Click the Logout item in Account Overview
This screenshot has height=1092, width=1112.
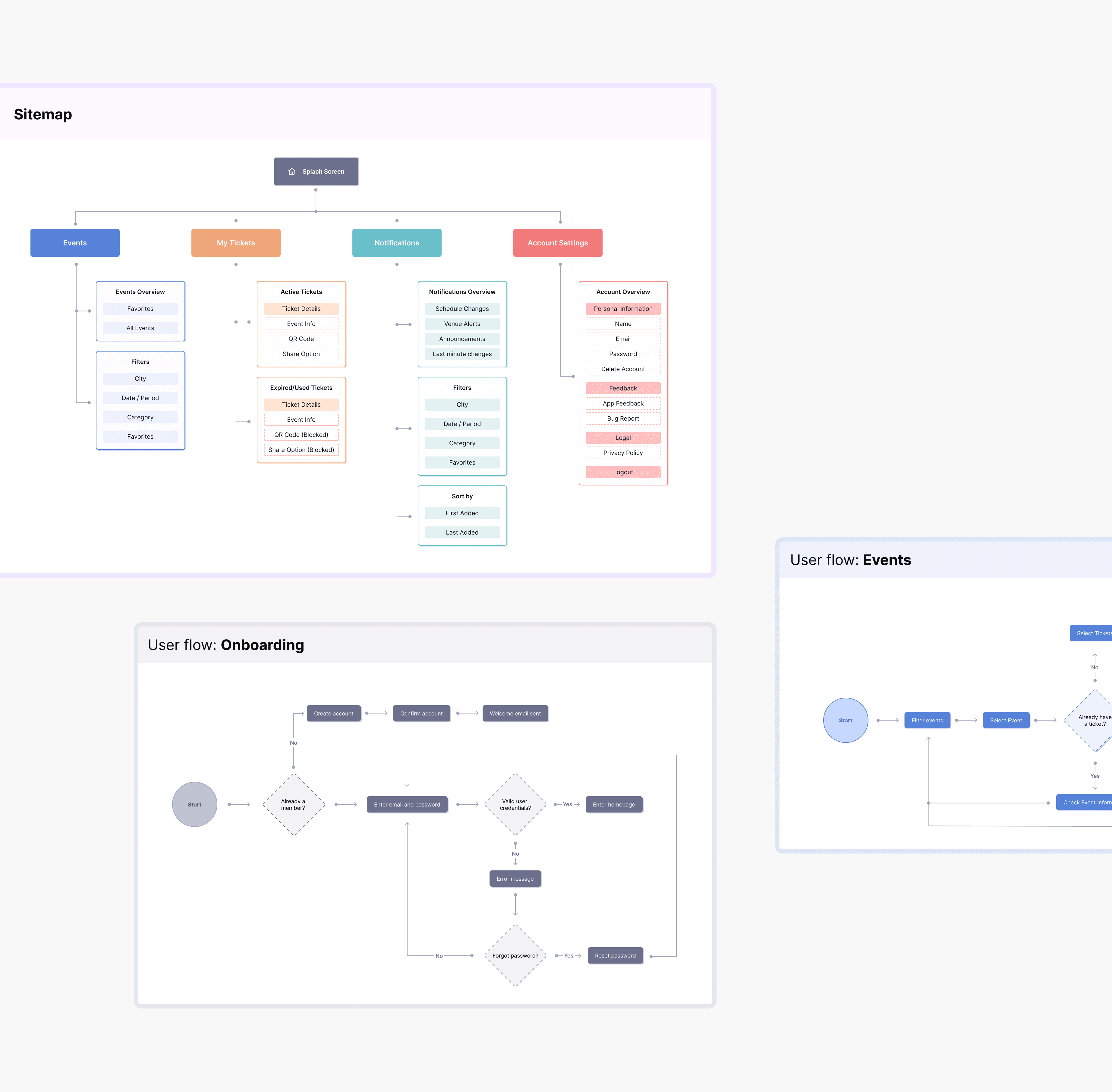tap(623, 472)
